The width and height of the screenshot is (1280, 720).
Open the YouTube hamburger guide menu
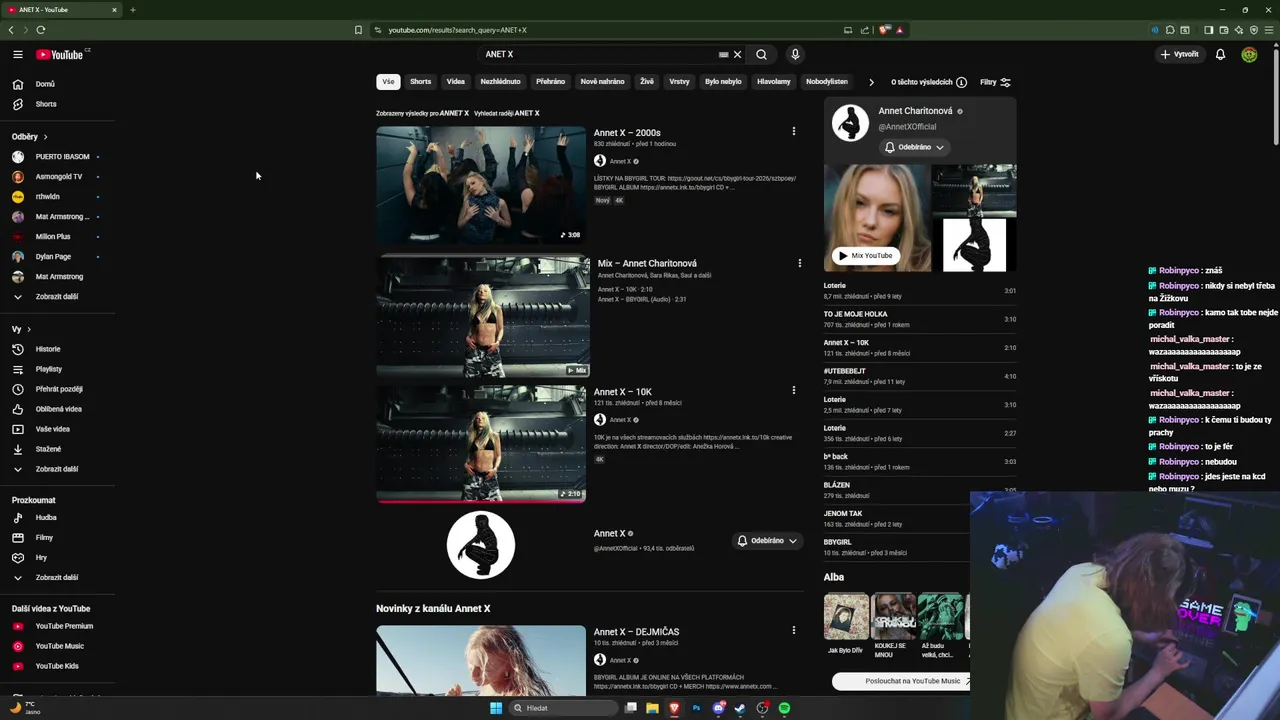[18, 55]
